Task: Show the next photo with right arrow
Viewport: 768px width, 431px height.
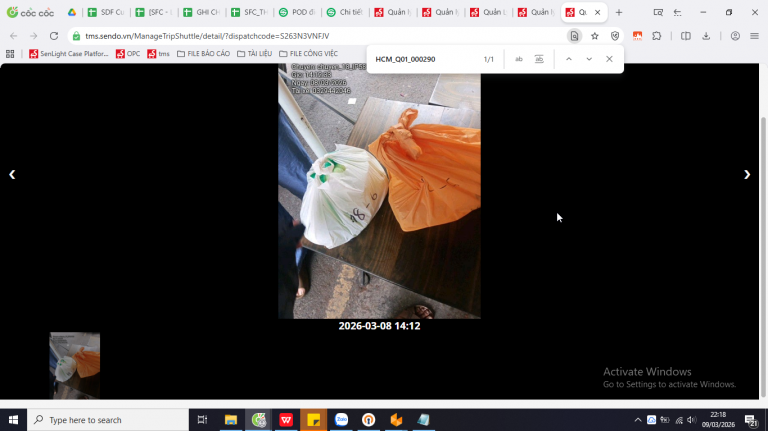Action: (x=746, y=175)
